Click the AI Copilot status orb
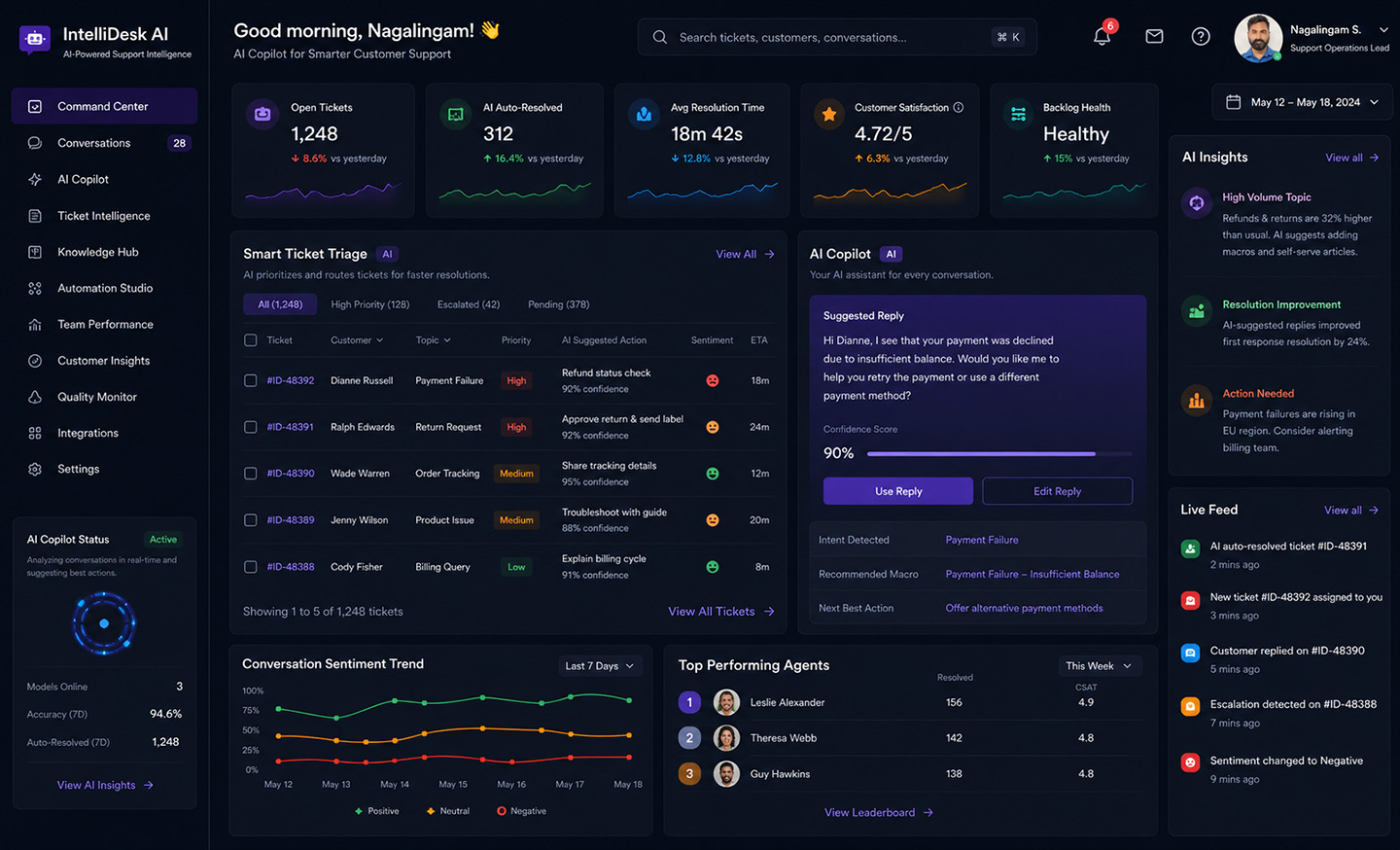Screen dimensions: 1400x850 pyautogui.click(x=104, y=622)
